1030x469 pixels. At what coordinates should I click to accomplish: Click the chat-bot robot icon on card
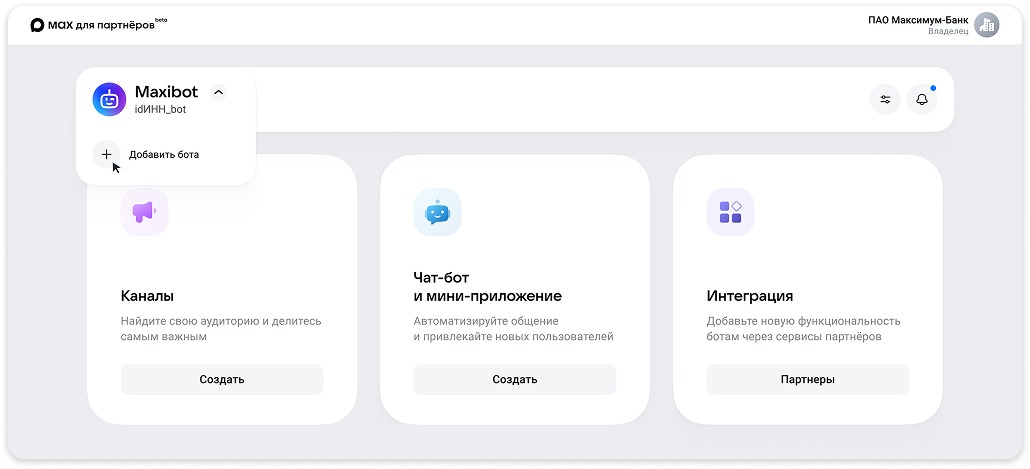point(437,212)
